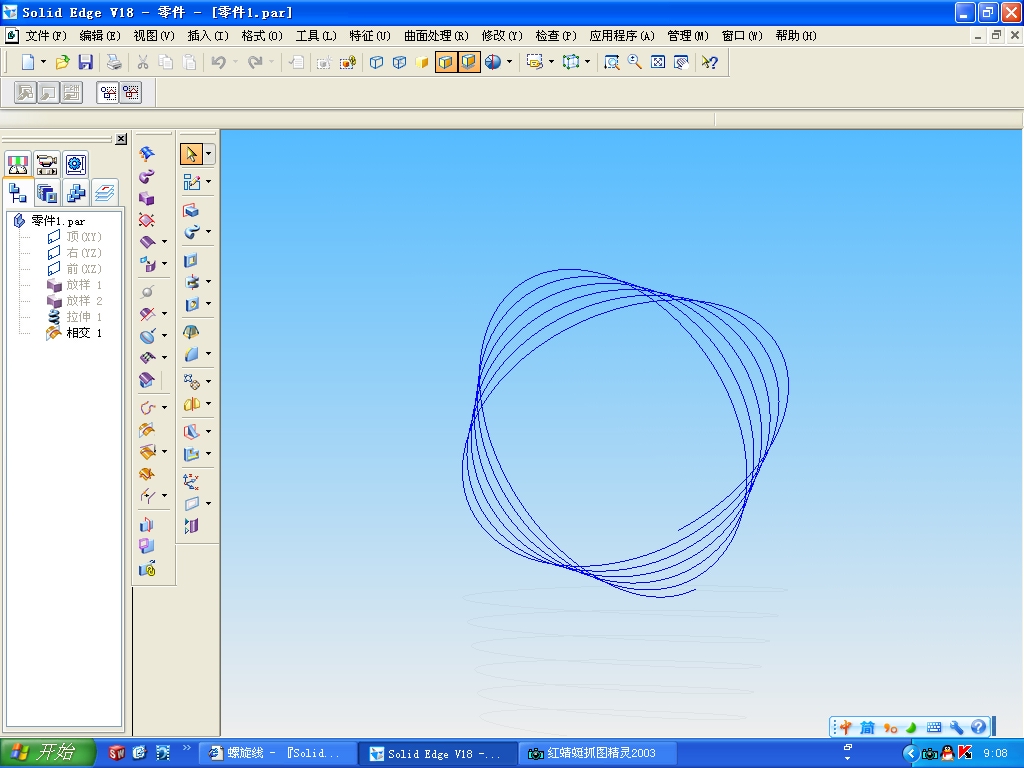Expand the Sketch tool flyout arrow

[208, 182]
